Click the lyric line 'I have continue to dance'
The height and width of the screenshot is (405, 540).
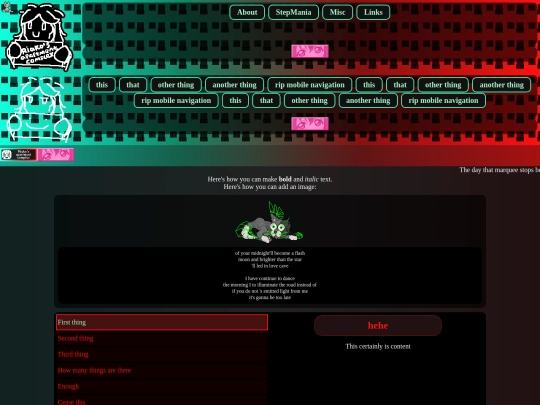[x=270, y=278]
